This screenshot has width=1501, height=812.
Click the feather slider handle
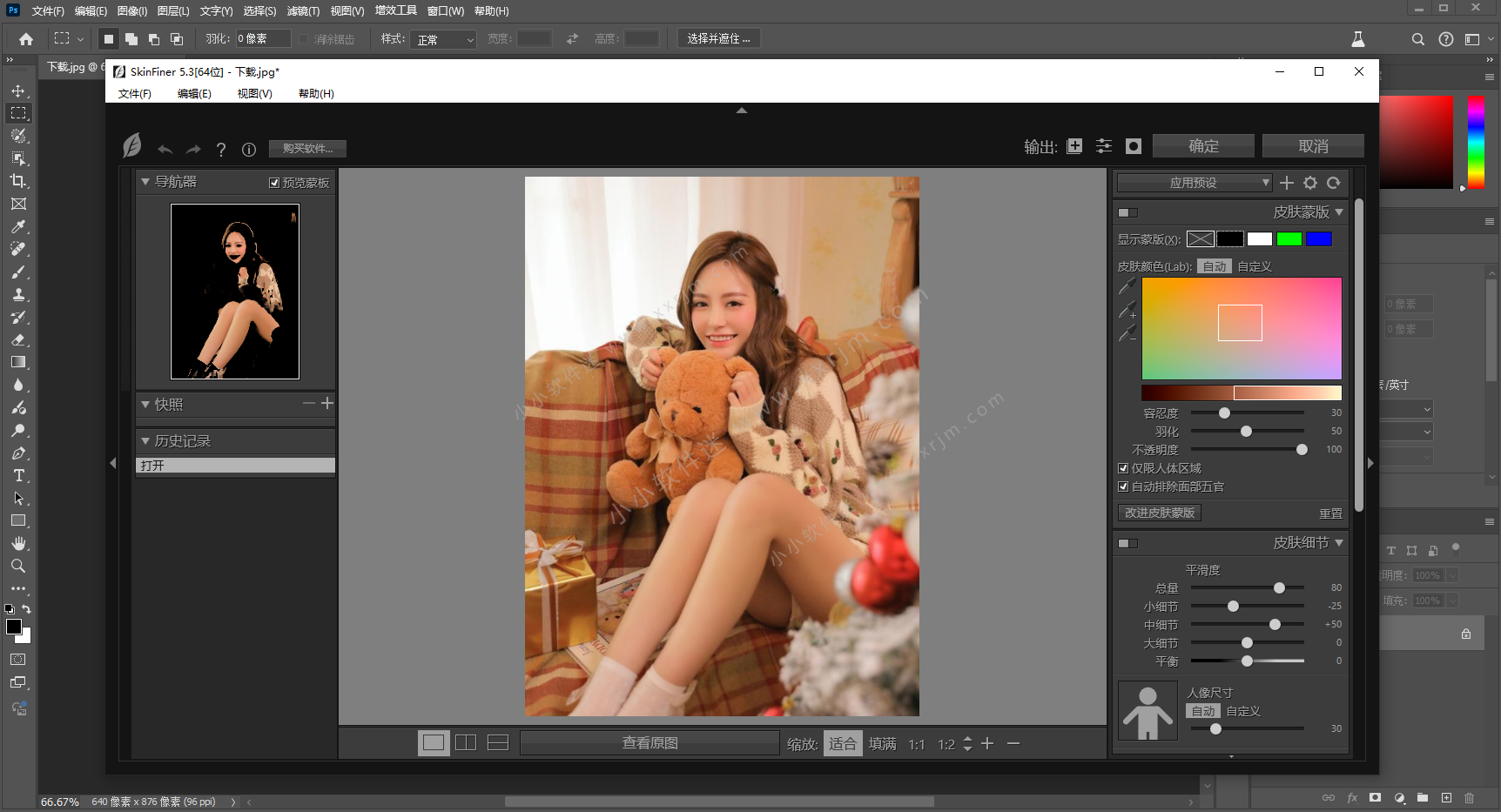pos(1246,432)
